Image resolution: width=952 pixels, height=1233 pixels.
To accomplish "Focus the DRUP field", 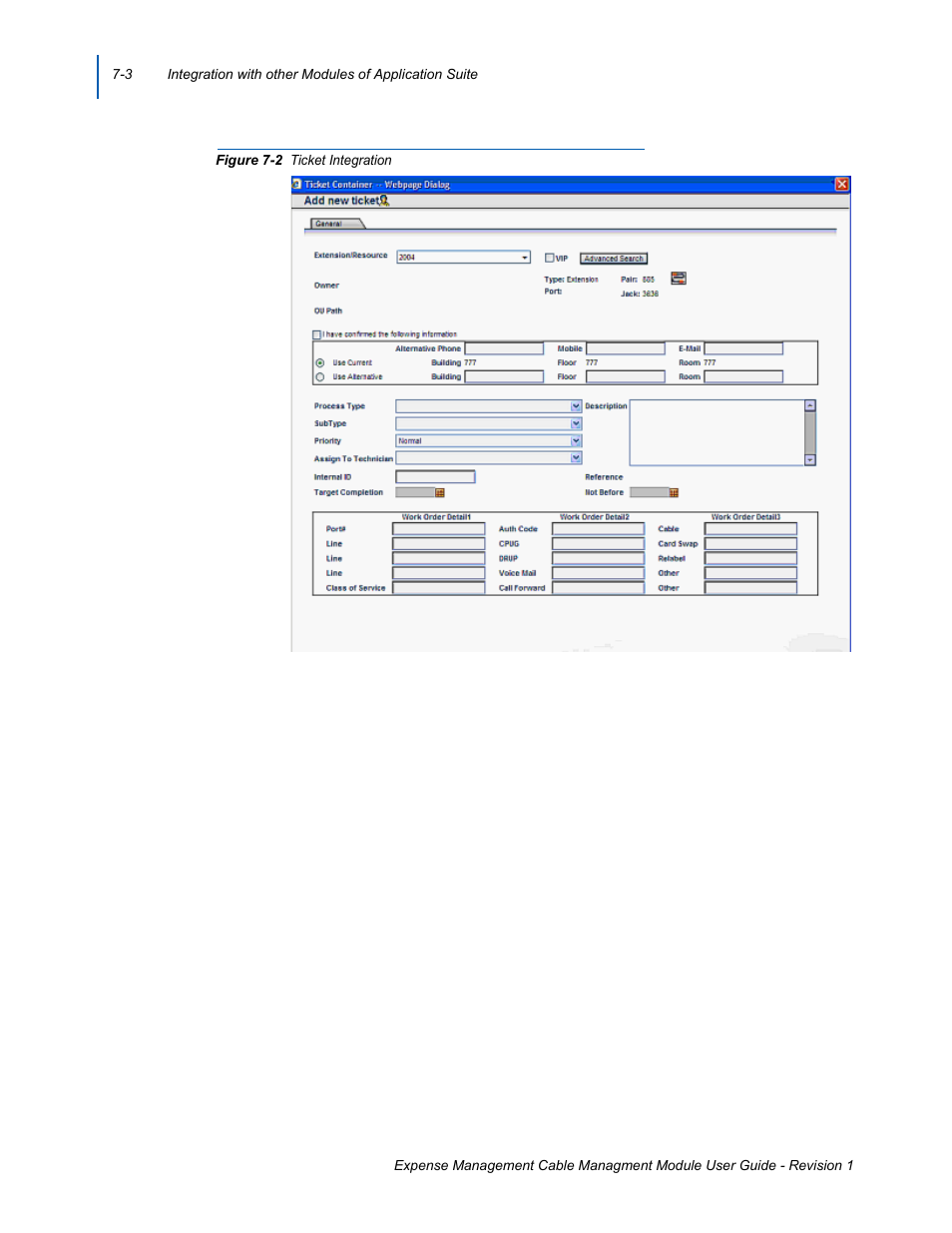I will pos(599,559).
